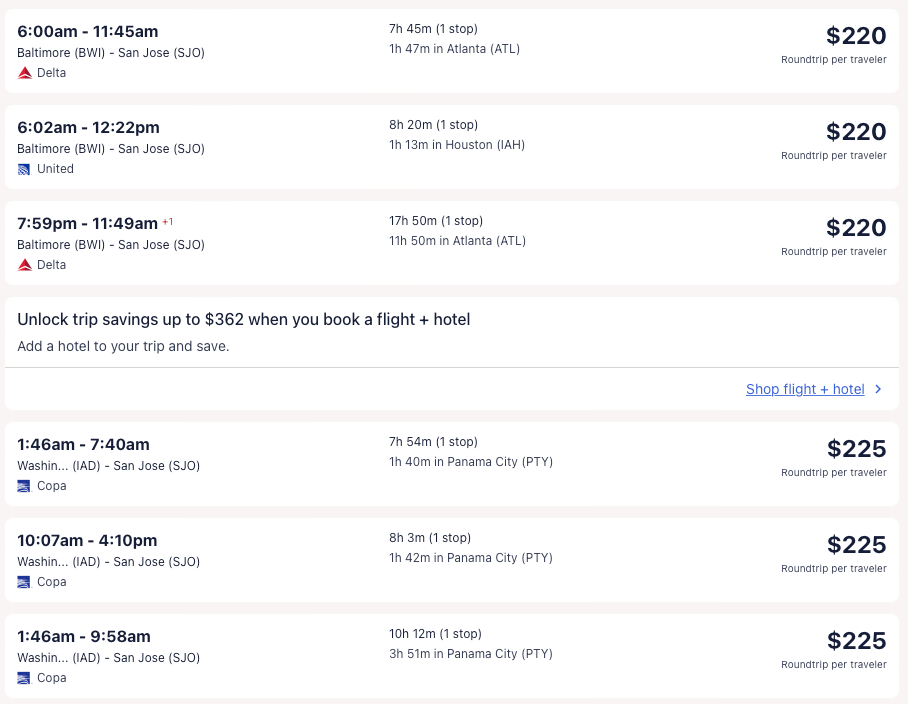Click the 1h 13m Houston layover details

456,145
